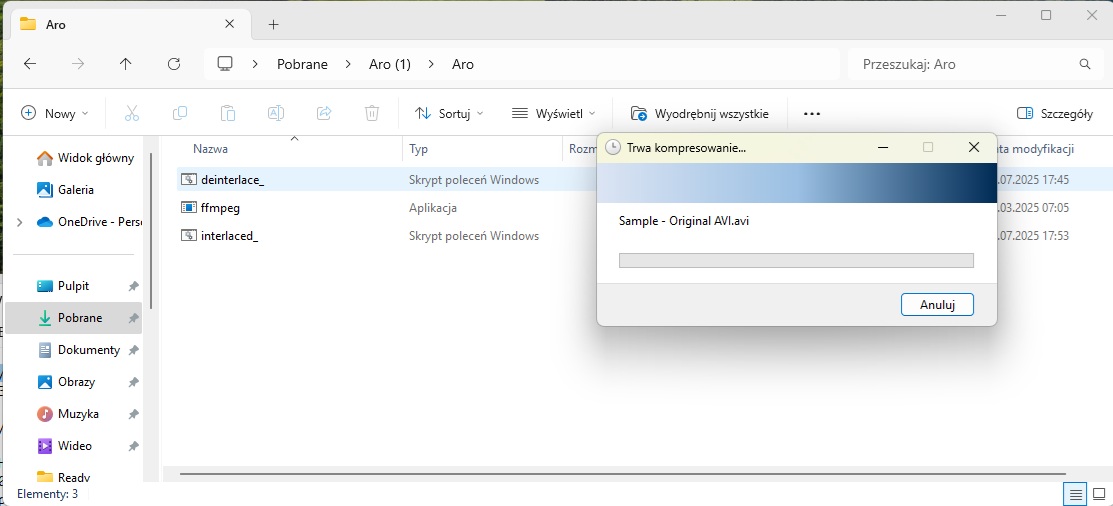The width and height of the screenshot is (1113, 506).
Task: Add a new Explorer tab
Action: click(x=273, y=24)
